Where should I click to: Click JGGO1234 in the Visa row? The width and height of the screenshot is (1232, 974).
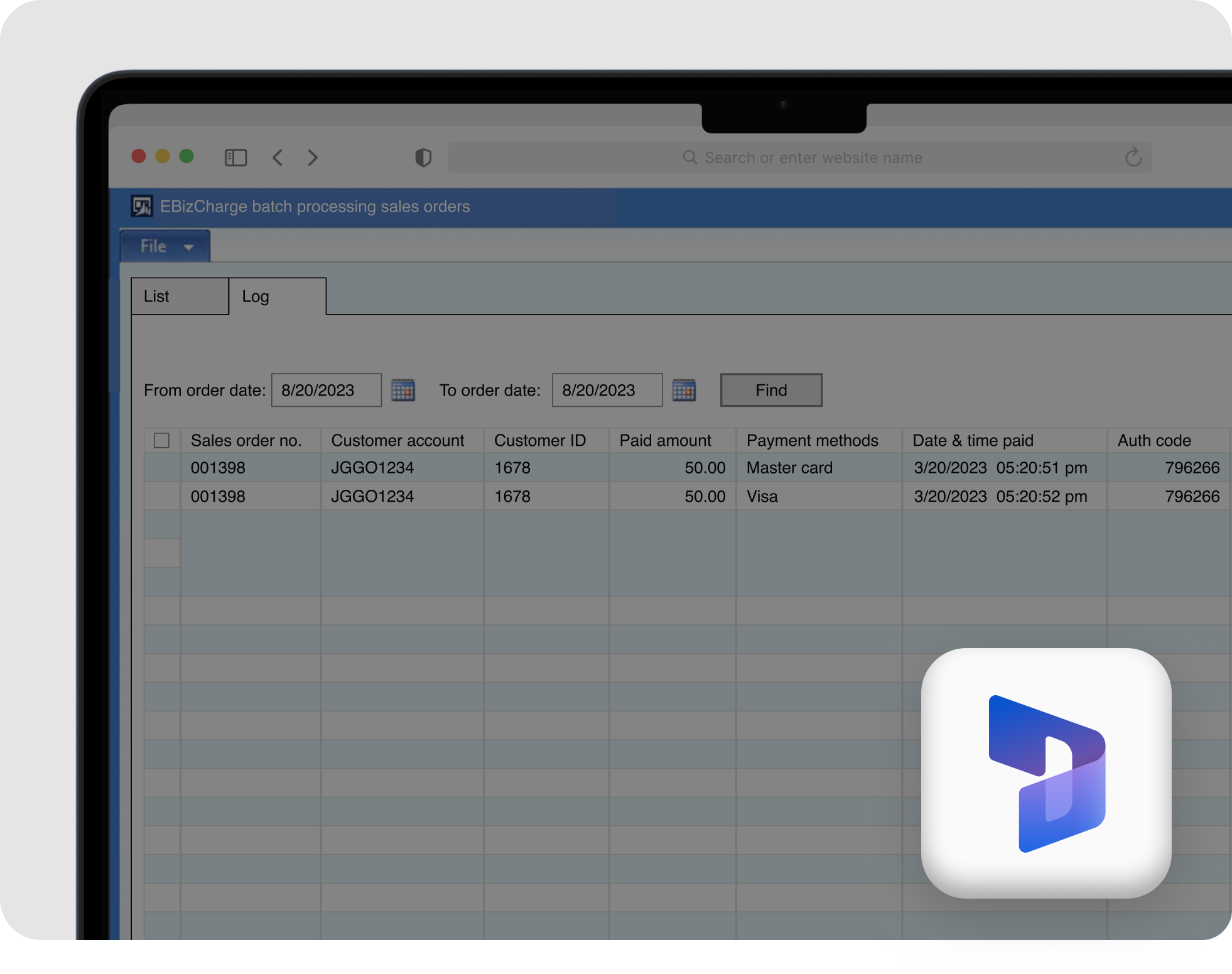(x=403, y=496)
